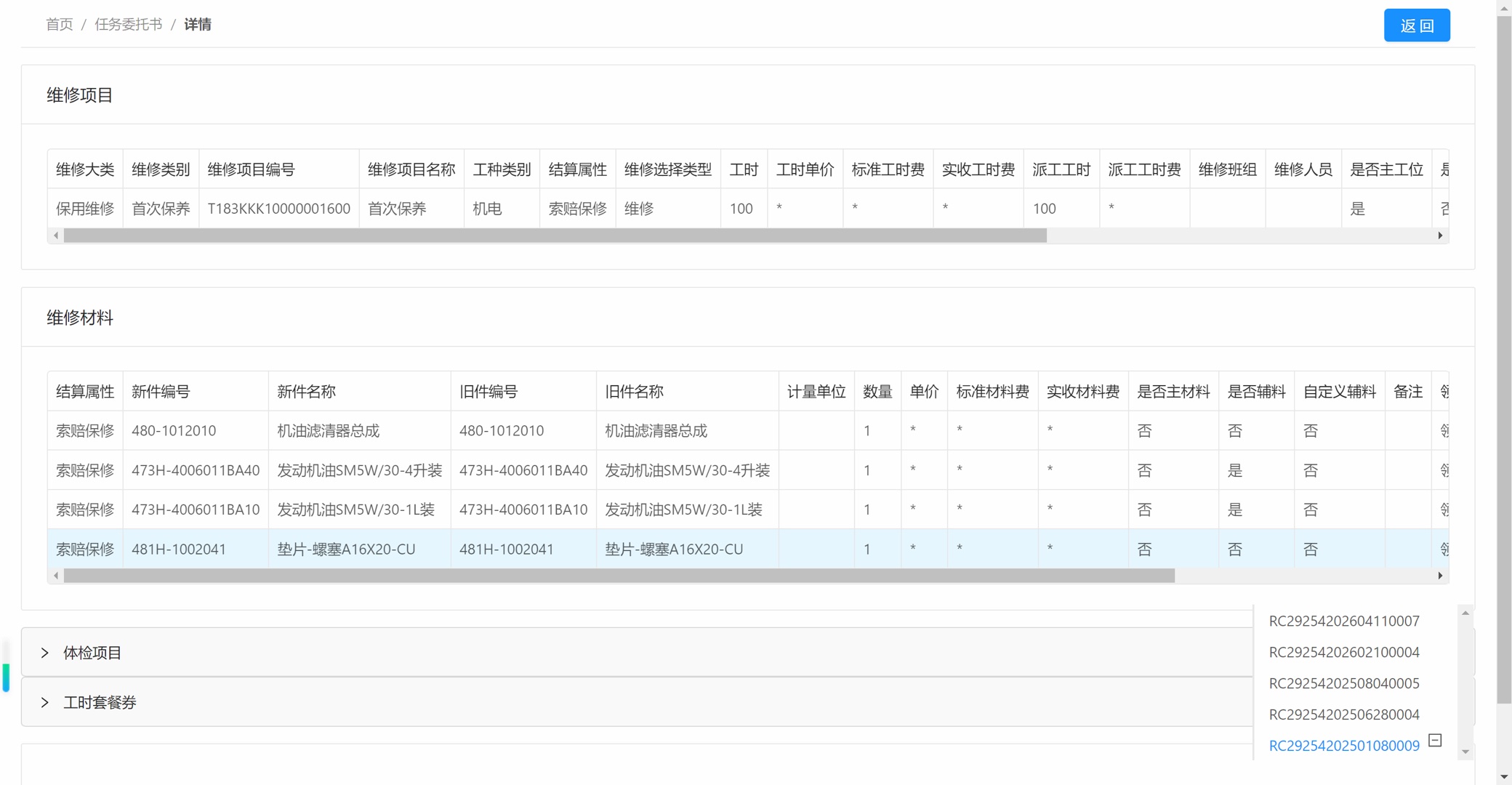
Task: Click right arrow of 维修材料 table scrollbar
Action: click(x=1440, y=576)
